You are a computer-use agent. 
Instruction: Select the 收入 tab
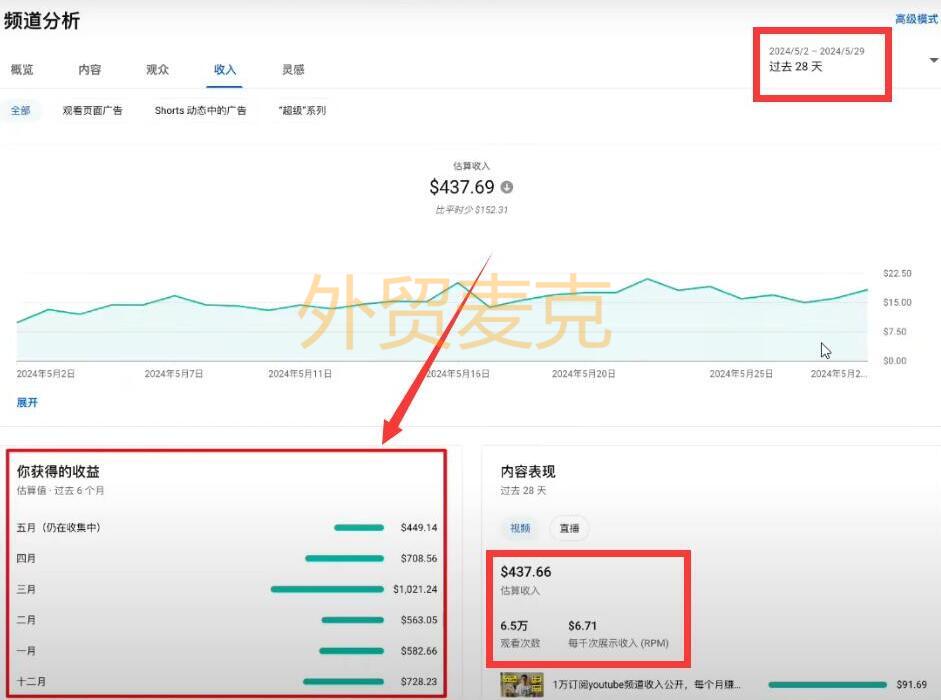(x=225, y=70)
